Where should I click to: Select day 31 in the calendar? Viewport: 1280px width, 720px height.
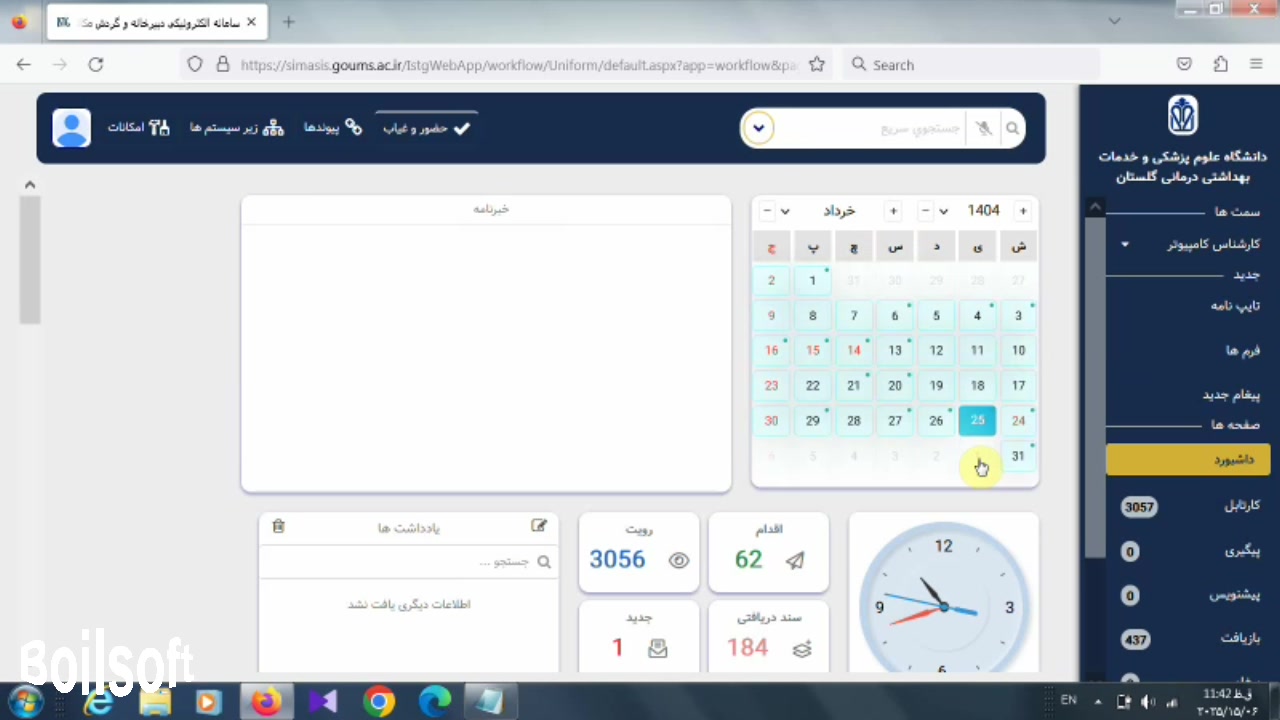1018,456
